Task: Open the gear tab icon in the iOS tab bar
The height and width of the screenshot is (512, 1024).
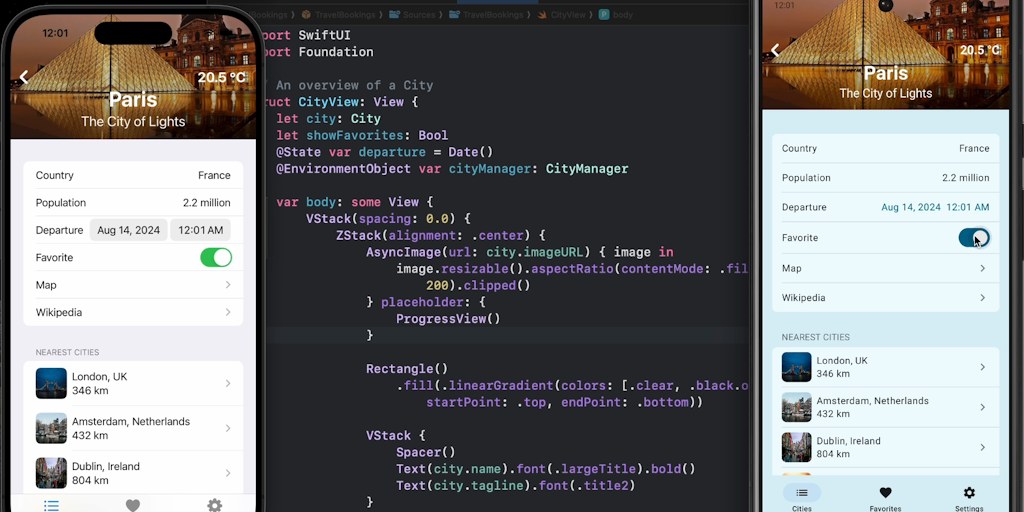Action: click(214, 505)
